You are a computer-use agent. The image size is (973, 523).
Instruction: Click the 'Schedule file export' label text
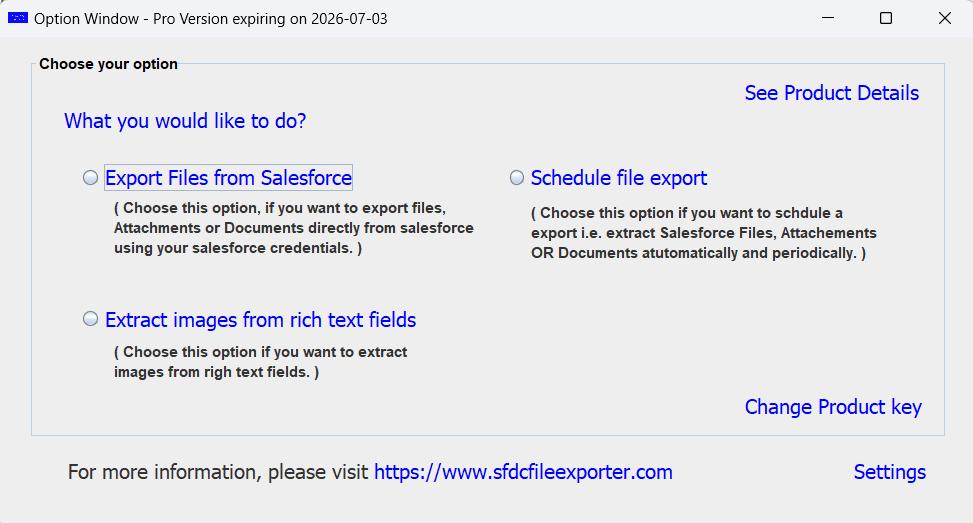click(618, 178)
